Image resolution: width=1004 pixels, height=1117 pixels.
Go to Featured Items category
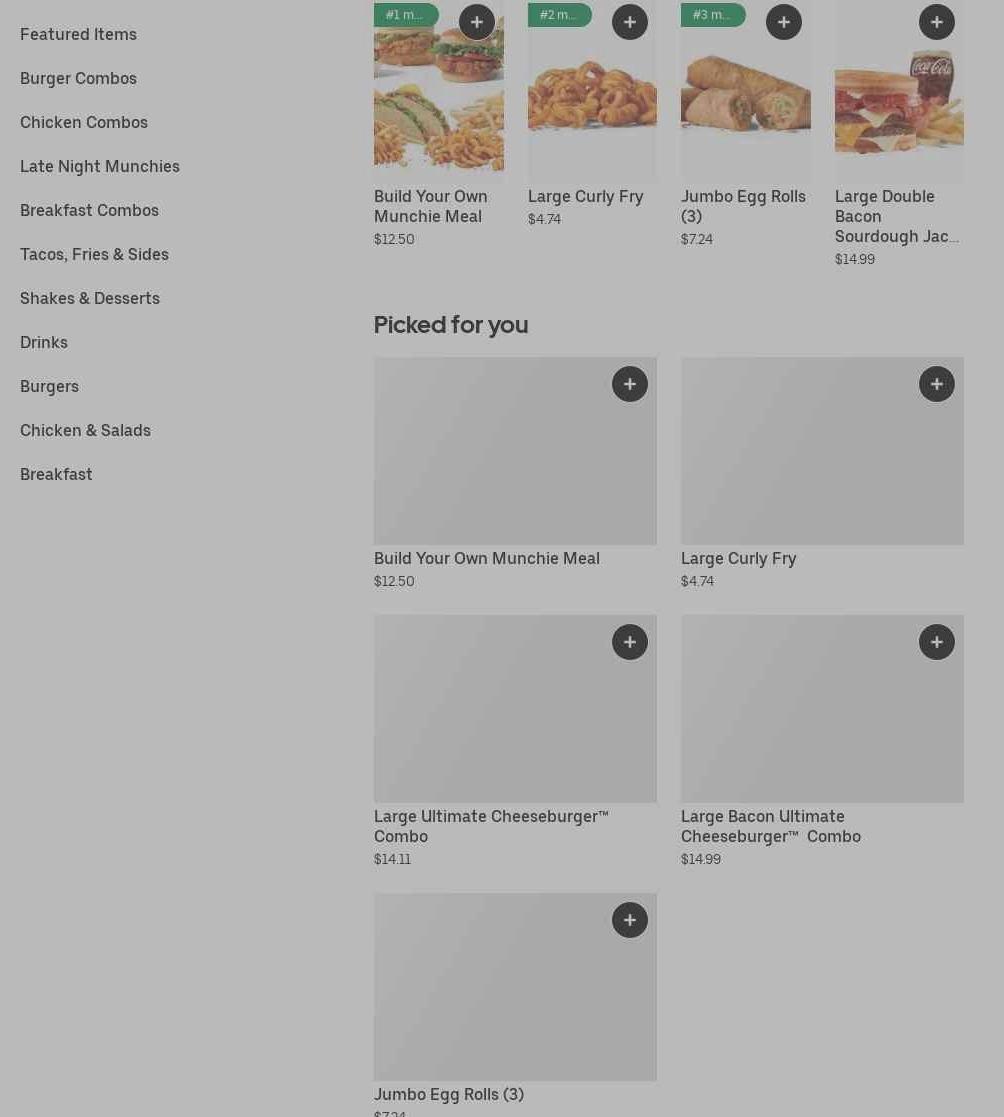point(78,34)
